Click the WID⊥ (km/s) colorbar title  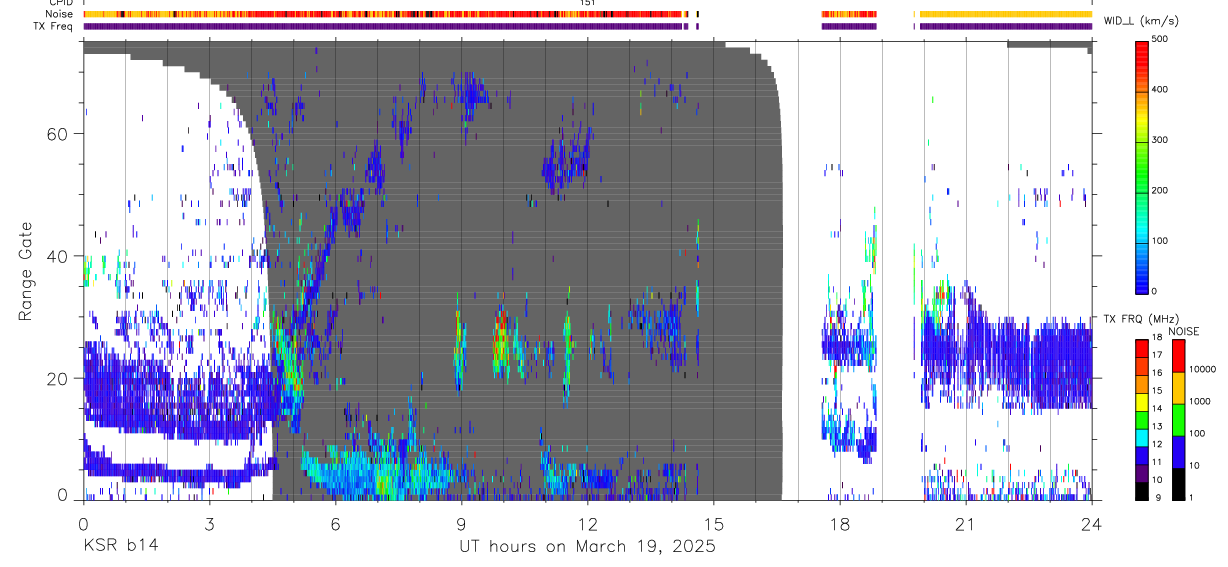[x=1140, y=20]
